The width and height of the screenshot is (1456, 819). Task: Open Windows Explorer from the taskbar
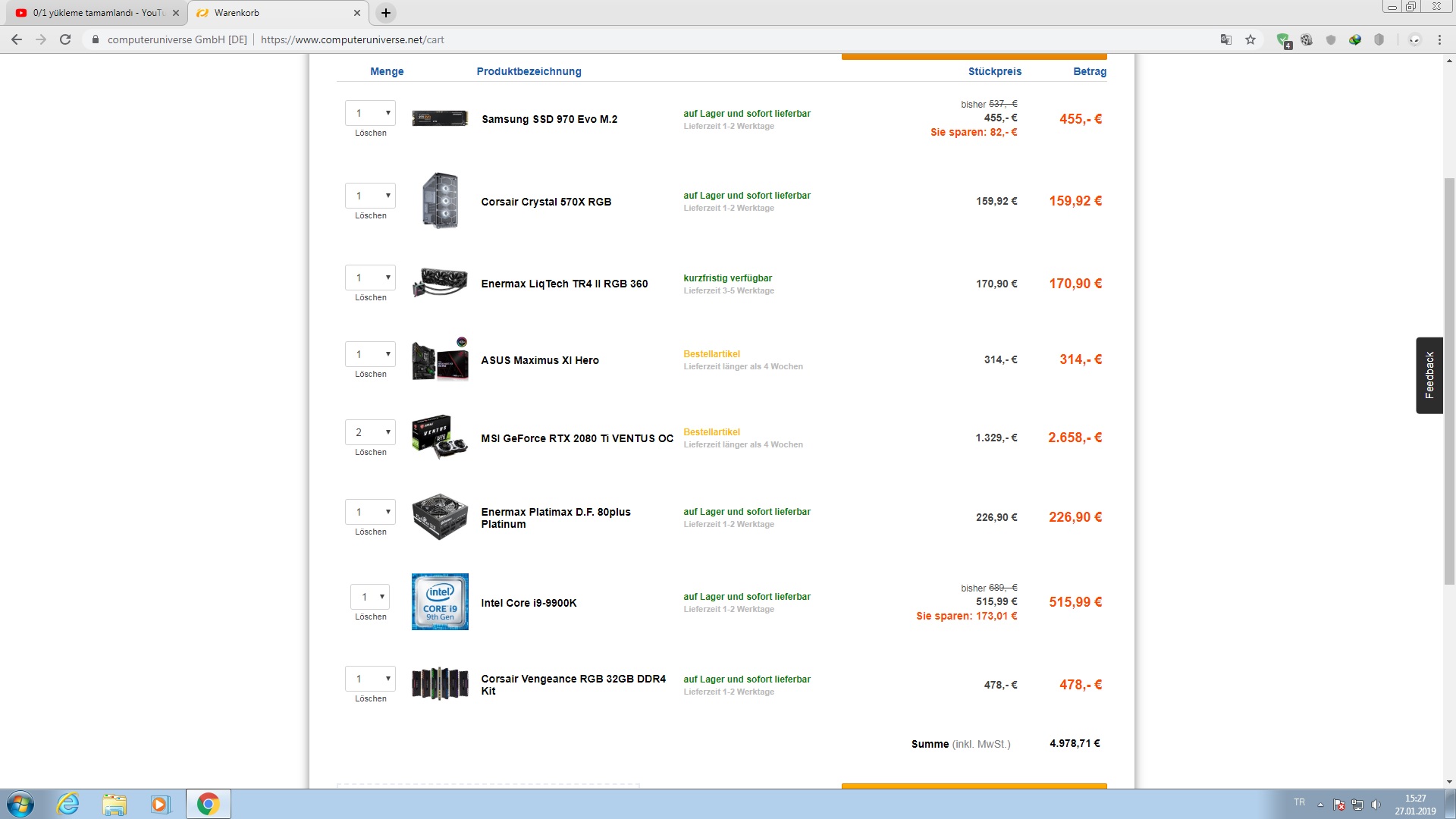(115, 804)
